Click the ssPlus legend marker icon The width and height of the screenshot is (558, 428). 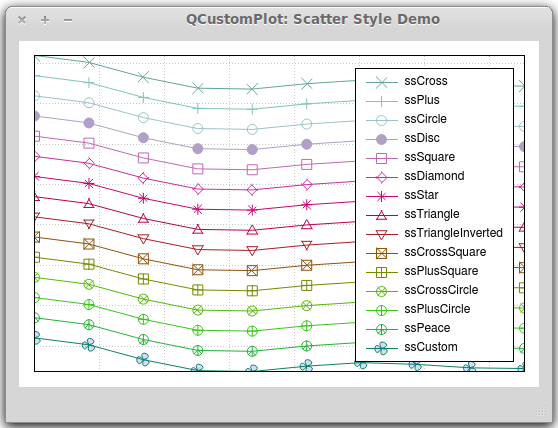click(x=381, y=101)
